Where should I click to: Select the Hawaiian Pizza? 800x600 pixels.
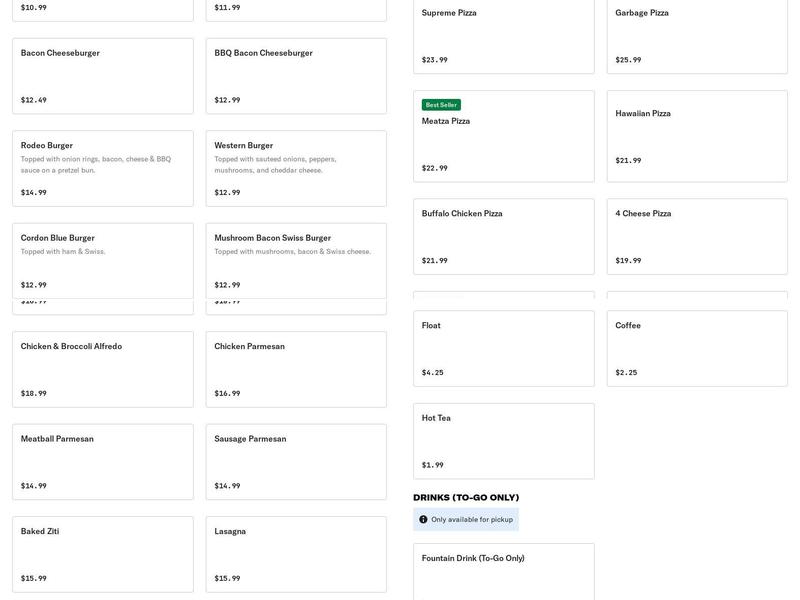(697, 136)
